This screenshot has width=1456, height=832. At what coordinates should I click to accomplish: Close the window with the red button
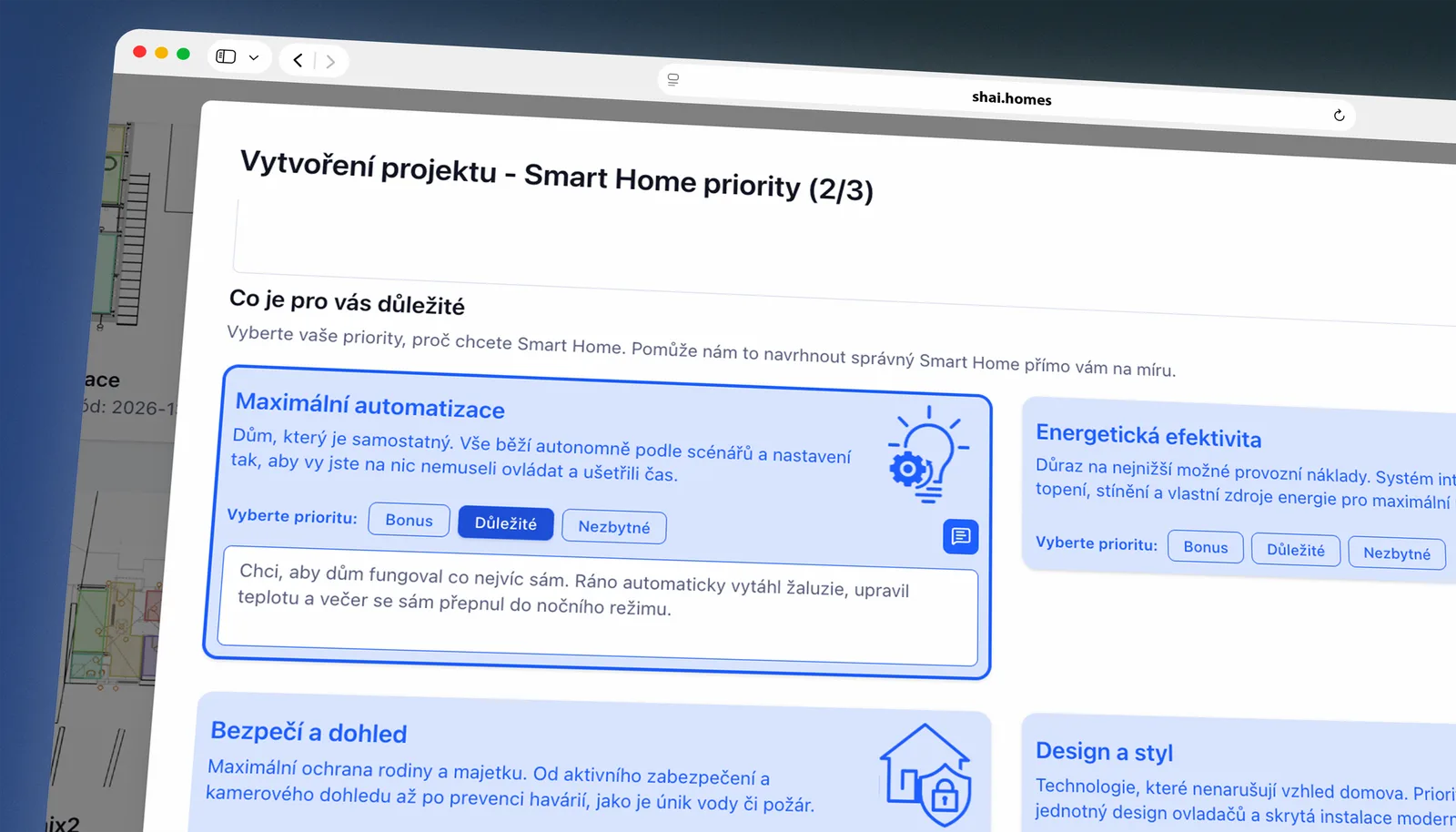[139, 52]
